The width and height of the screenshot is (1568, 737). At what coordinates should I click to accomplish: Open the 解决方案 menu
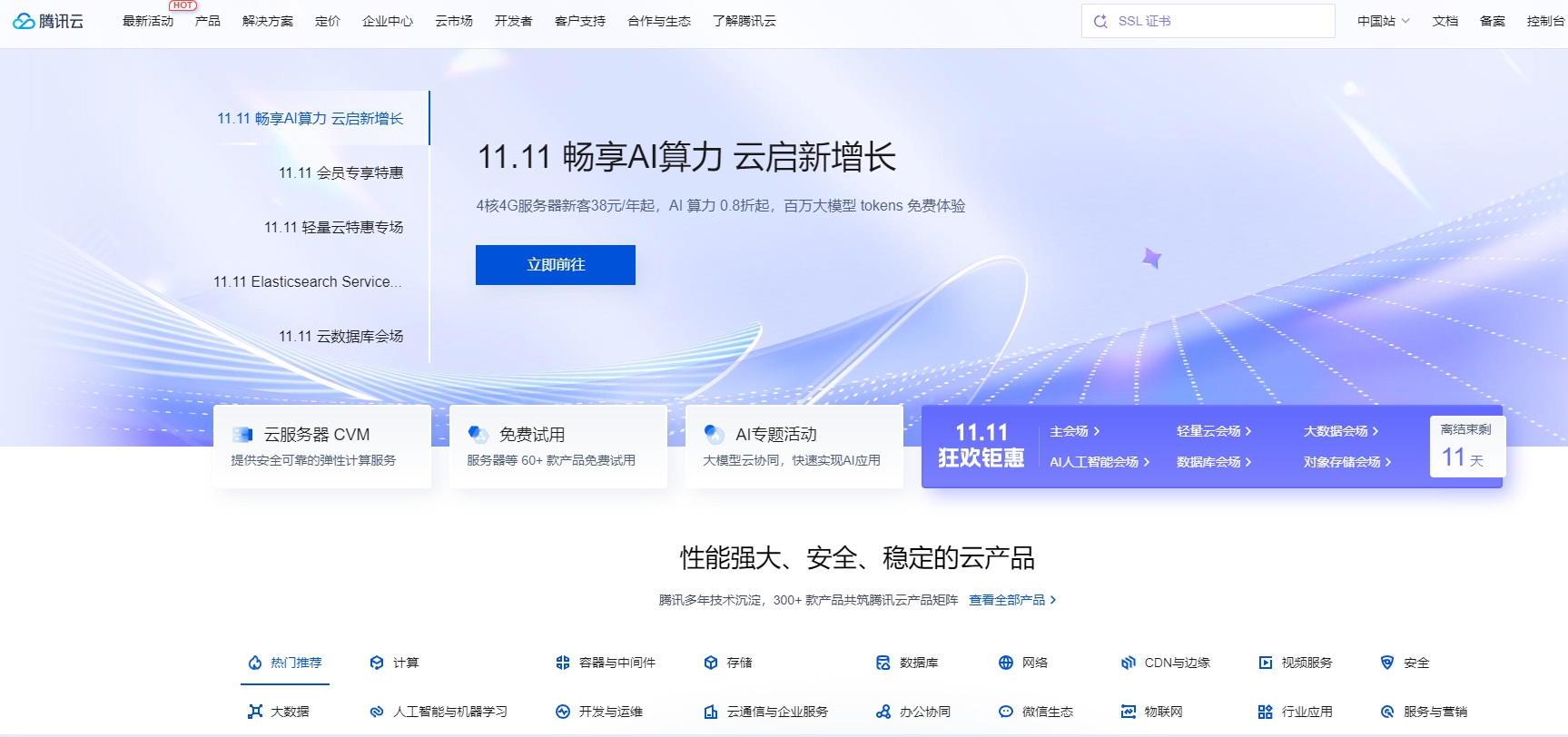[x=268, y=21]
